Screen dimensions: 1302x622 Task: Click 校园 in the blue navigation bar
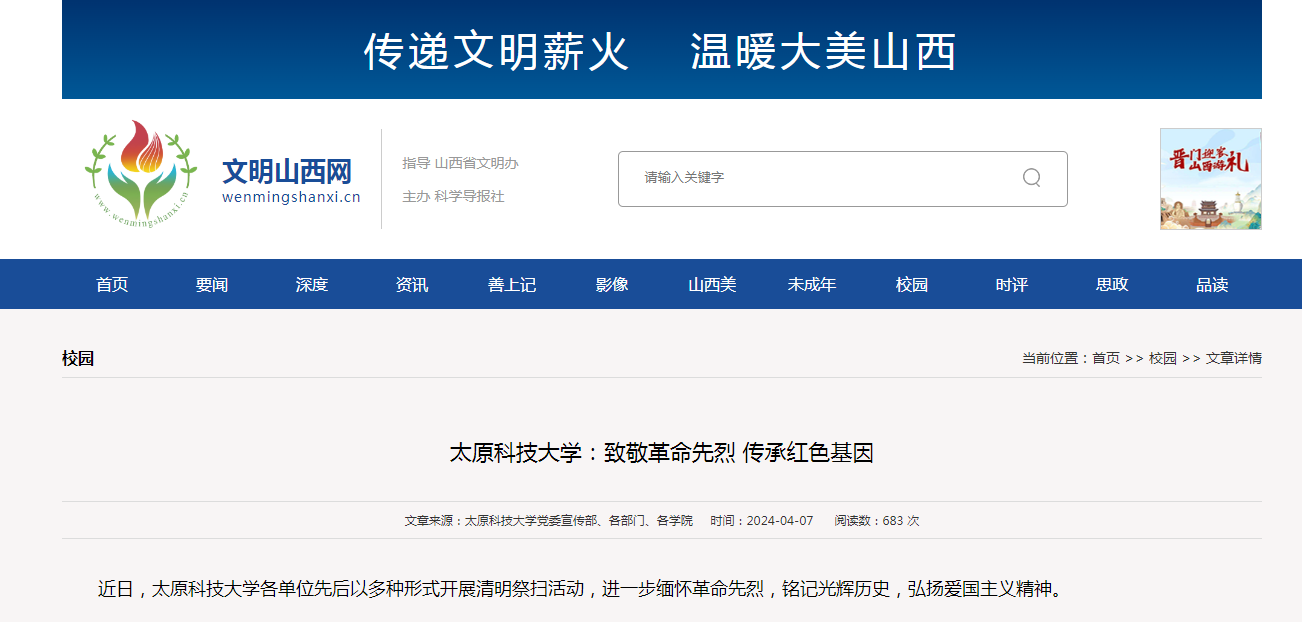[x=912, y=285]
